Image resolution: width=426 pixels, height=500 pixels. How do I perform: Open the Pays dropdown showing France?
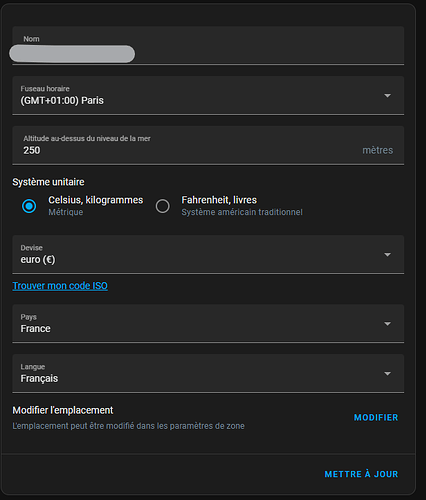point(208,323)
